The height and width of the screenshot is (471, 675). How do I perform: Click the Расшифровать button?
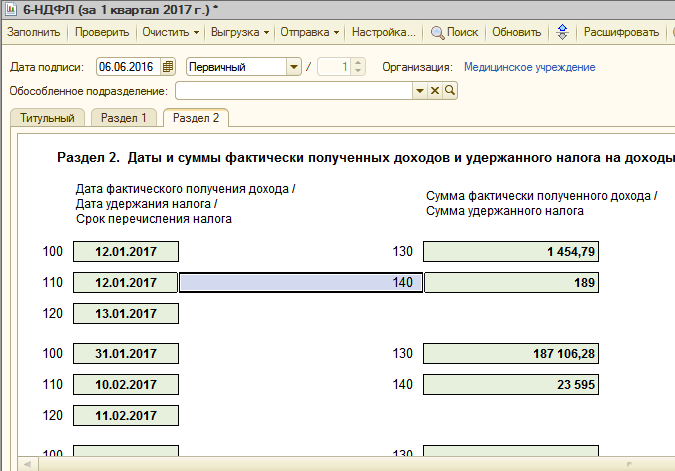[621, 32]
